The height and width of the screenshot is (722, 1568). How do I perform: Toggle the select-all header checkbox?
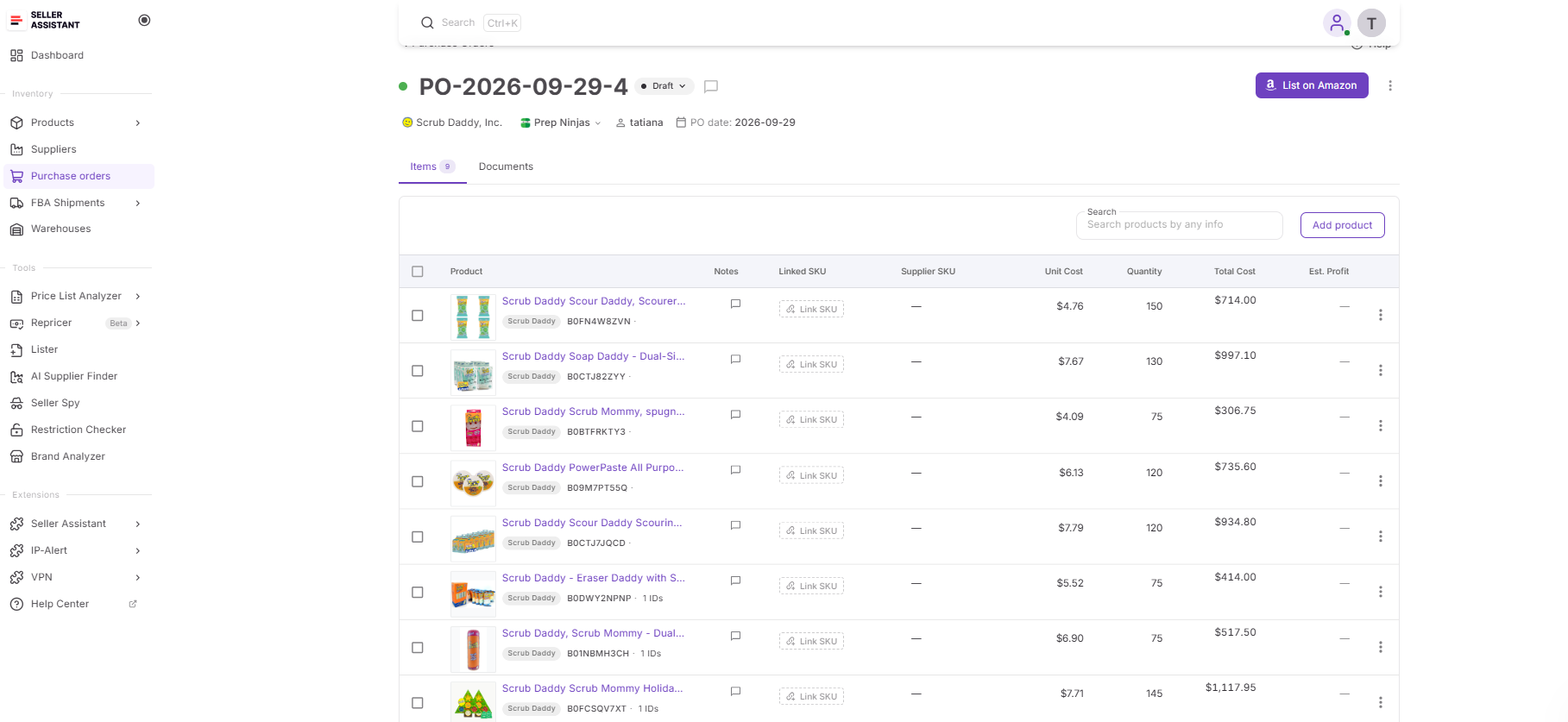tap(418, 271)
